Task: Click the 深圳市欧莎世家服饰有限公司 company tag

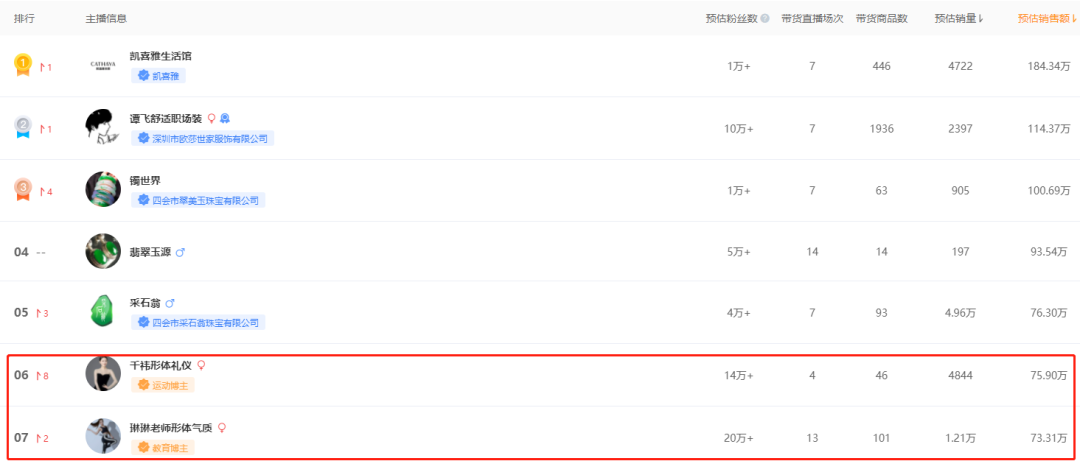Action: (203, 138)
